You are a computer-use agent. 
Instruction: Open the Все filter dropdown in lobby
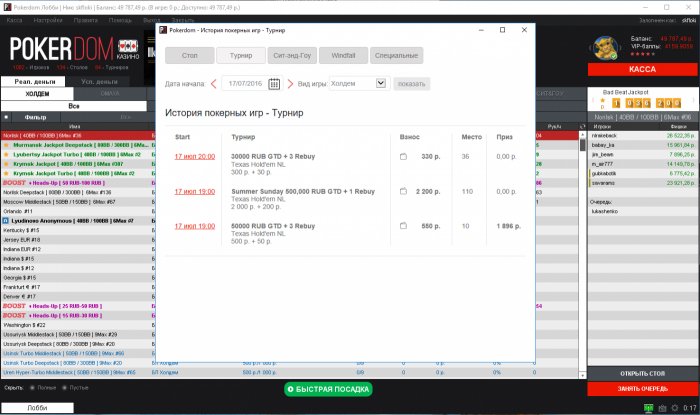(74, 106)
